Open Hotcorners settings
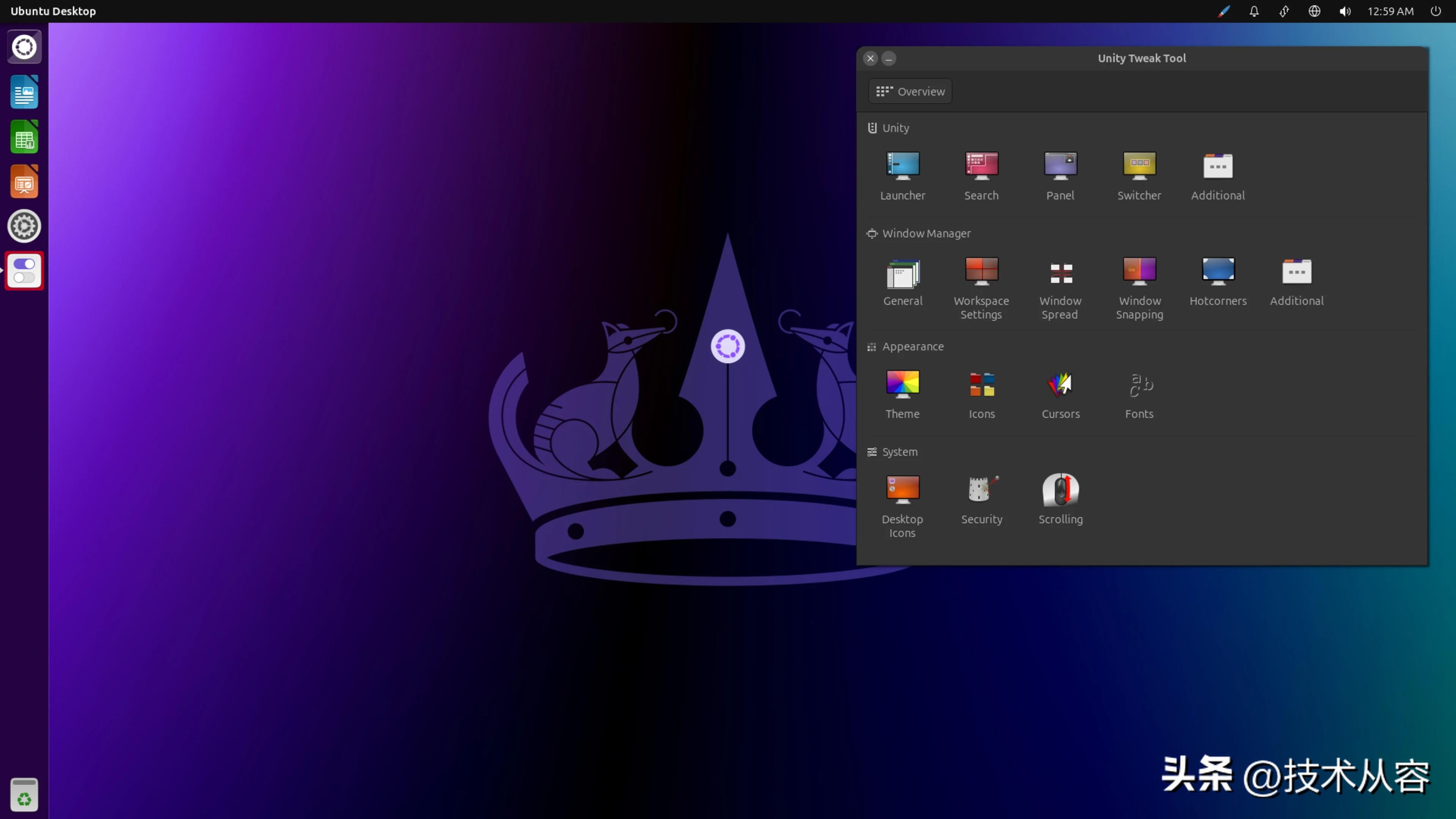1456x819 pixels. pos(1218,281)
